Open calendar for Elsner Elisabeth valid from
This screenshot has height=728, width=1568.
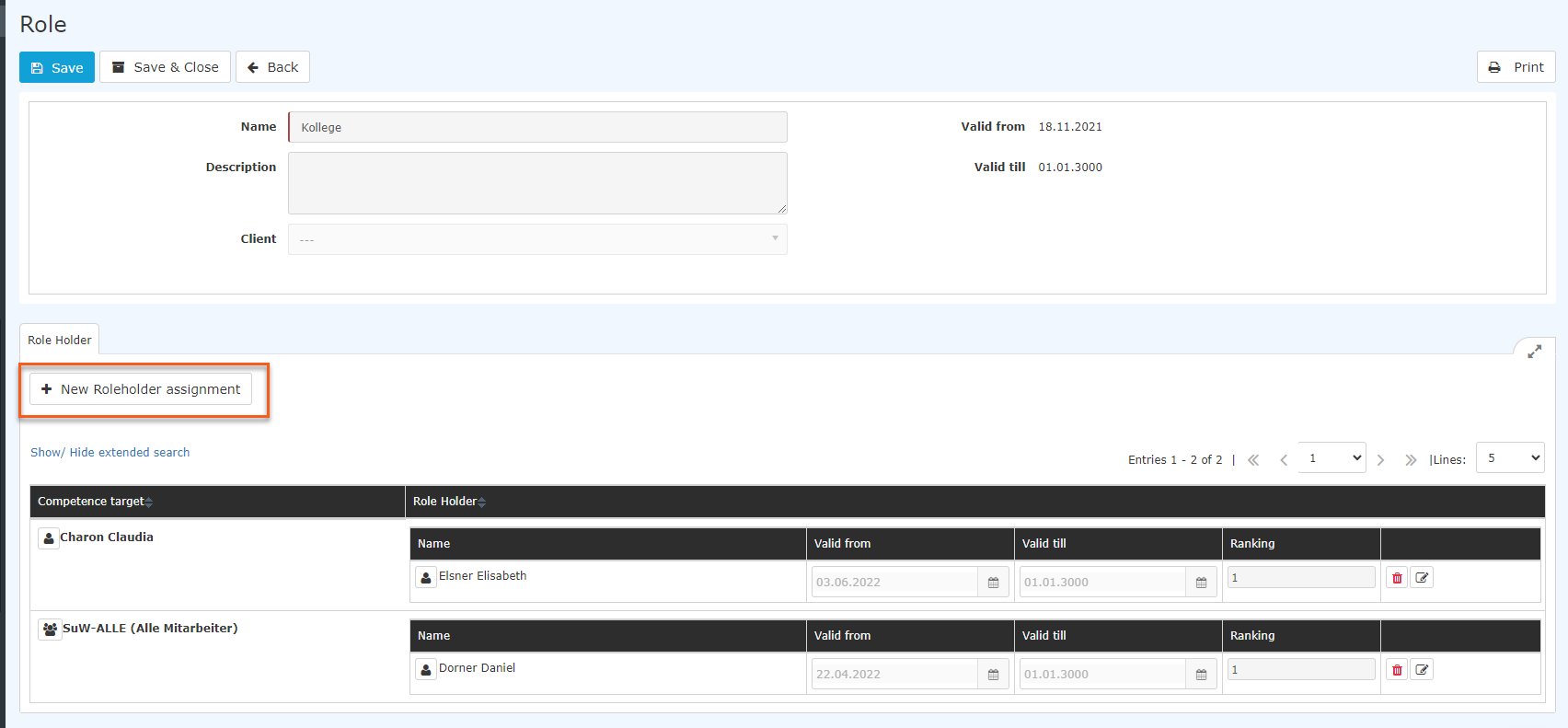pyautogui.click(x=993, y=582)
